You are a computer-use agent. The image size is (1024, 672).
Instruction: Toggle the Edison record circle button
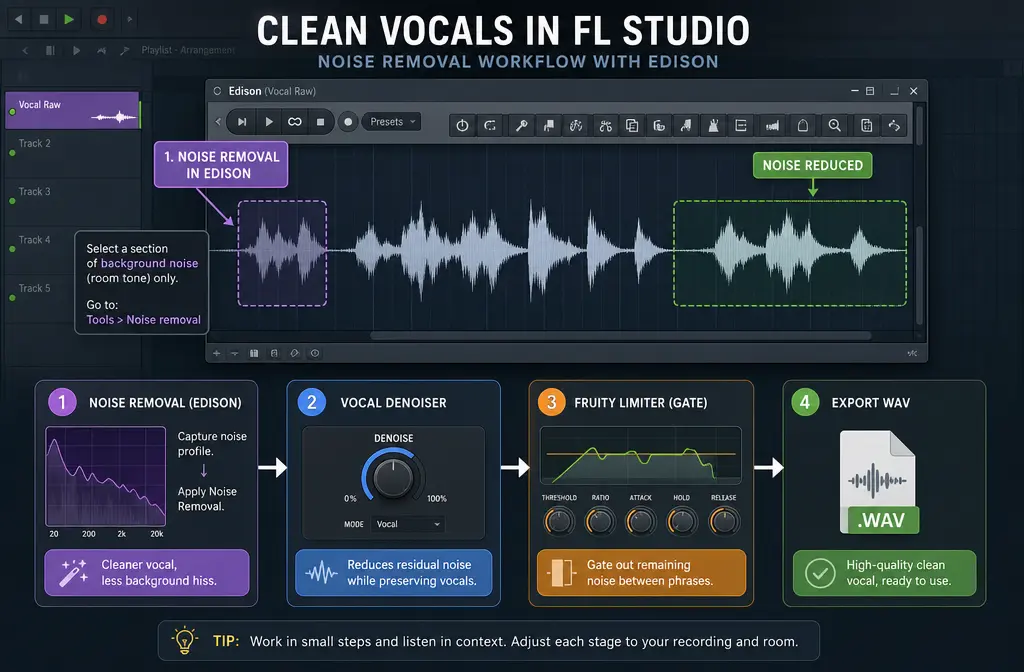pyautogui.click(x=348, y=122)
